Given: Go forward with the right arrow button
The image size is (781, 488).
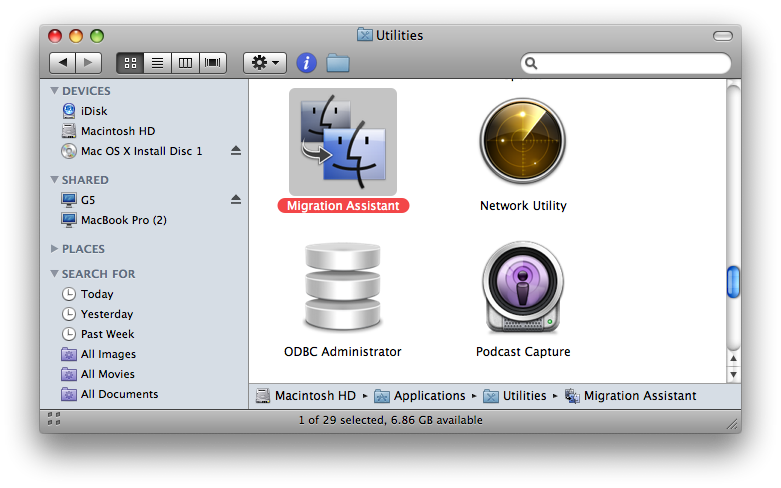Looking at the screenshot, I should click(89, 63).
